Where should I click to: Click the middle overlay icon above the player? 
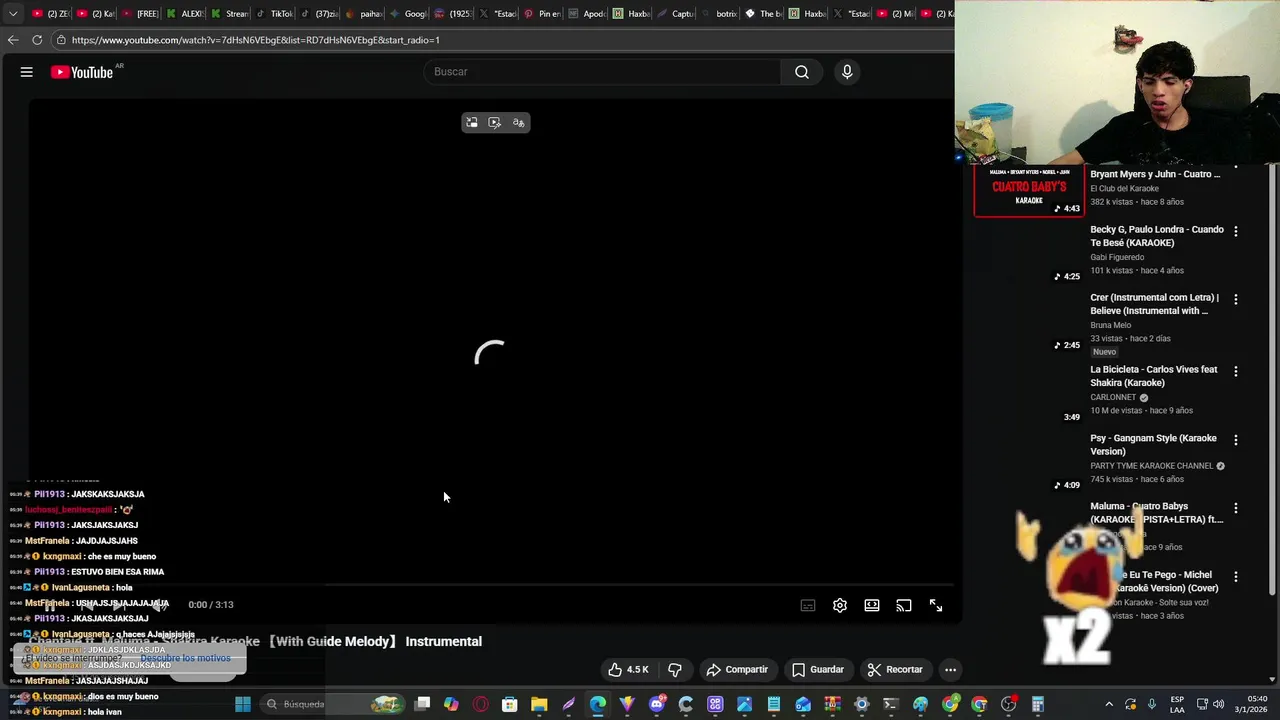click(495, 123)
